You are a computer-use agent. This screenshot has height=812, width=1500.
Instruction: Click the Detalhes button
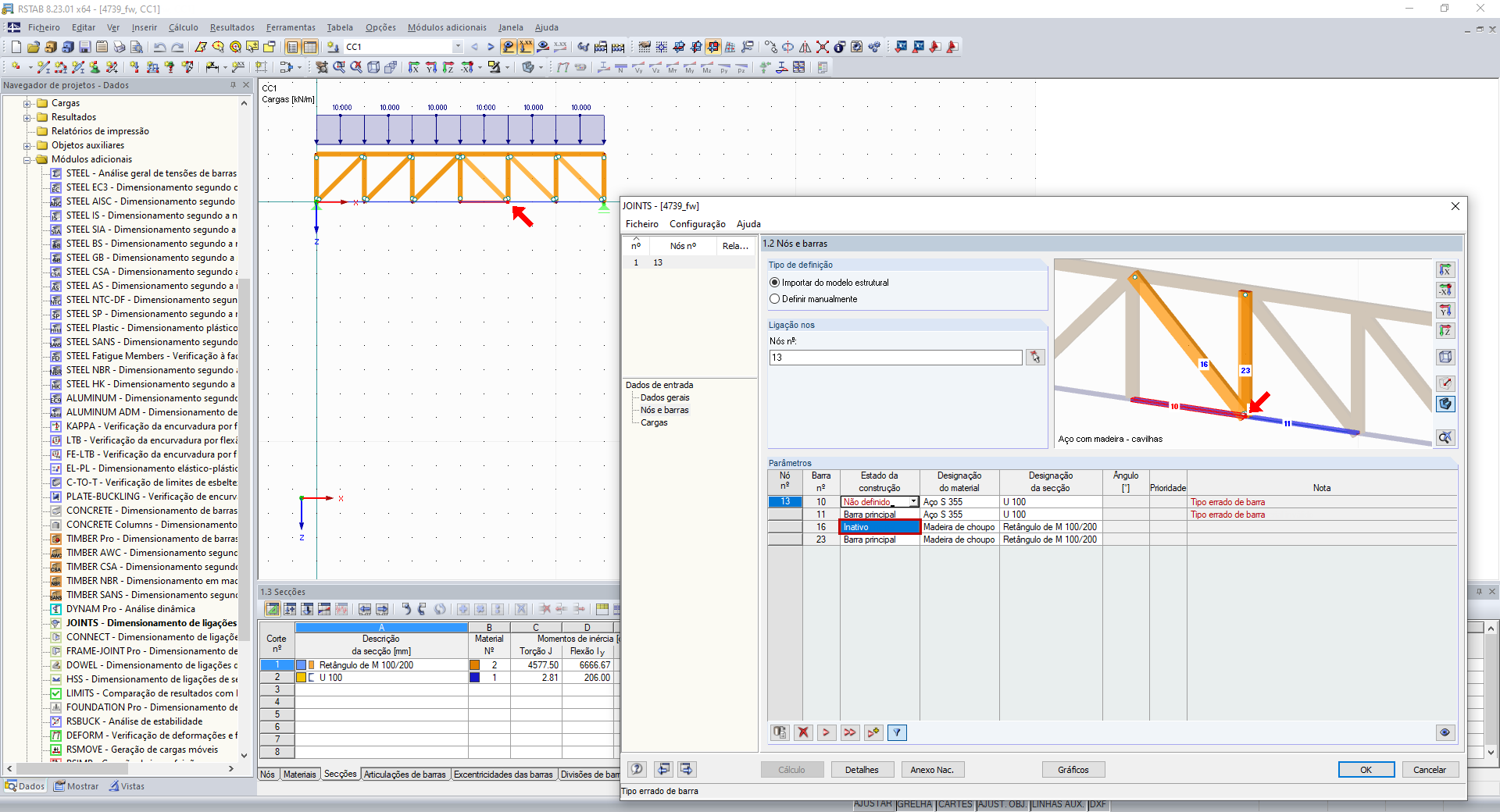point(862,770)
